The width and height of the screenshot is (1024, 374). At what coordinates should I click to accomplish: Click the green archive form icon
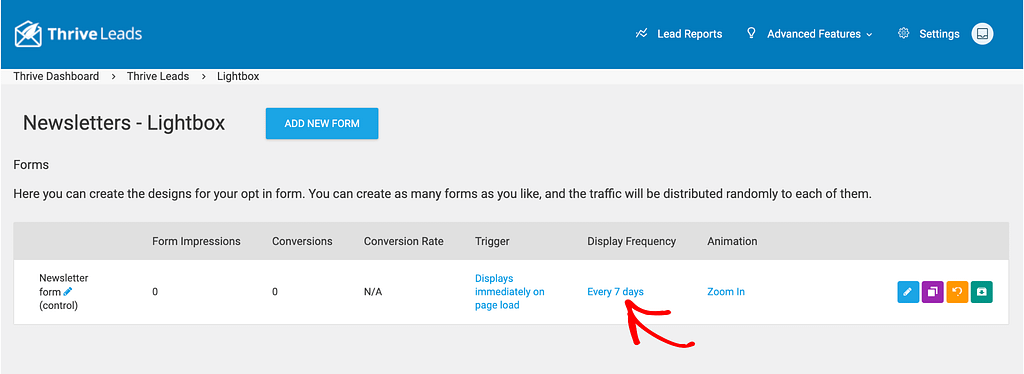click(982, 292)
